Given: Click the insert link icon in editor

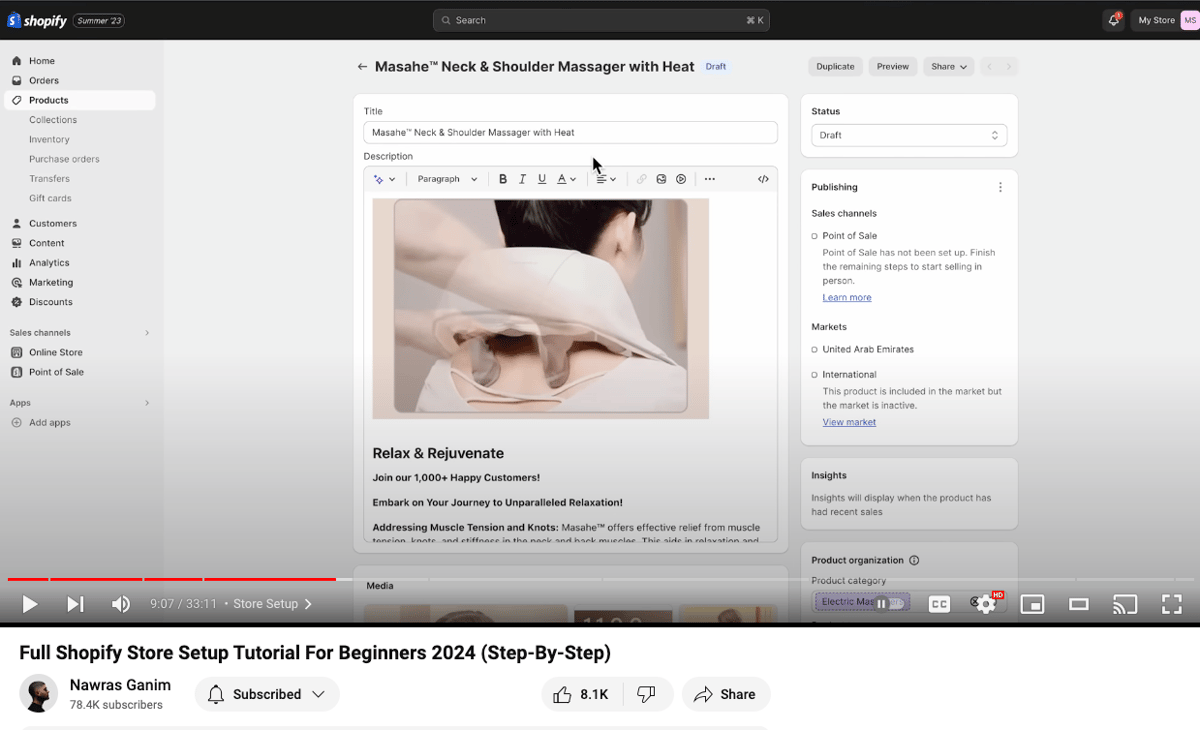Looking at the screenshot, I should coord(642,179).
